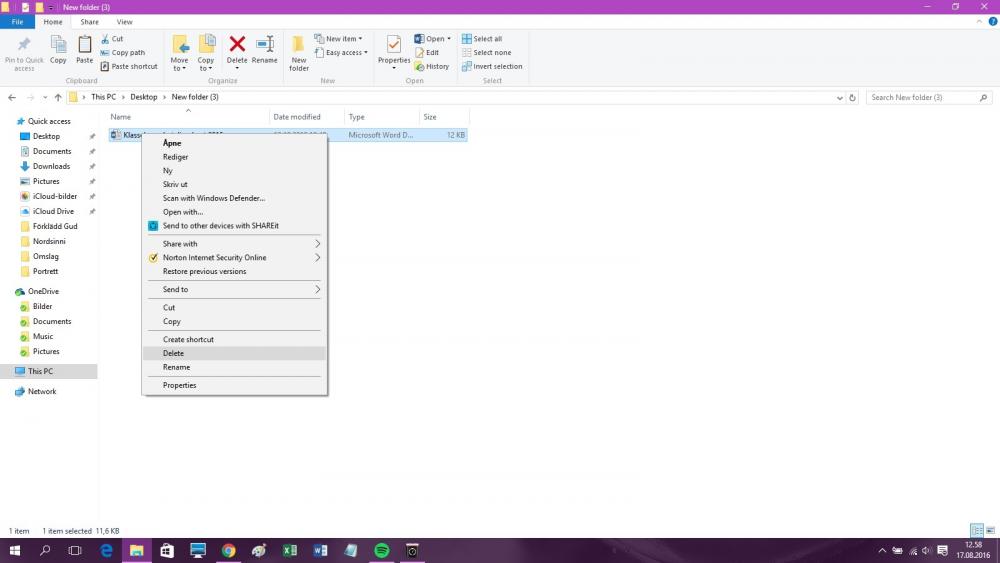The image size is (1000, 563).
Task: Choose Scan with Windows Defender
Action: pos(235,198)
